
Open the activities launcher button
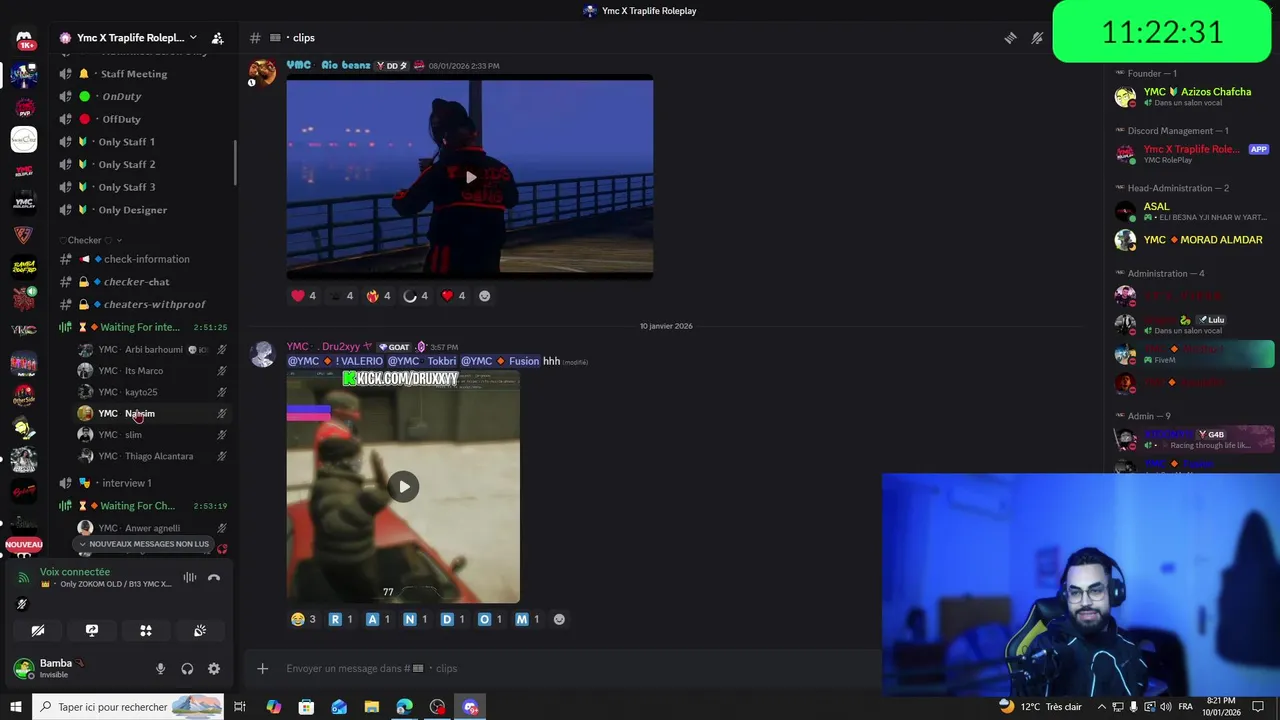tap(146, 631)
